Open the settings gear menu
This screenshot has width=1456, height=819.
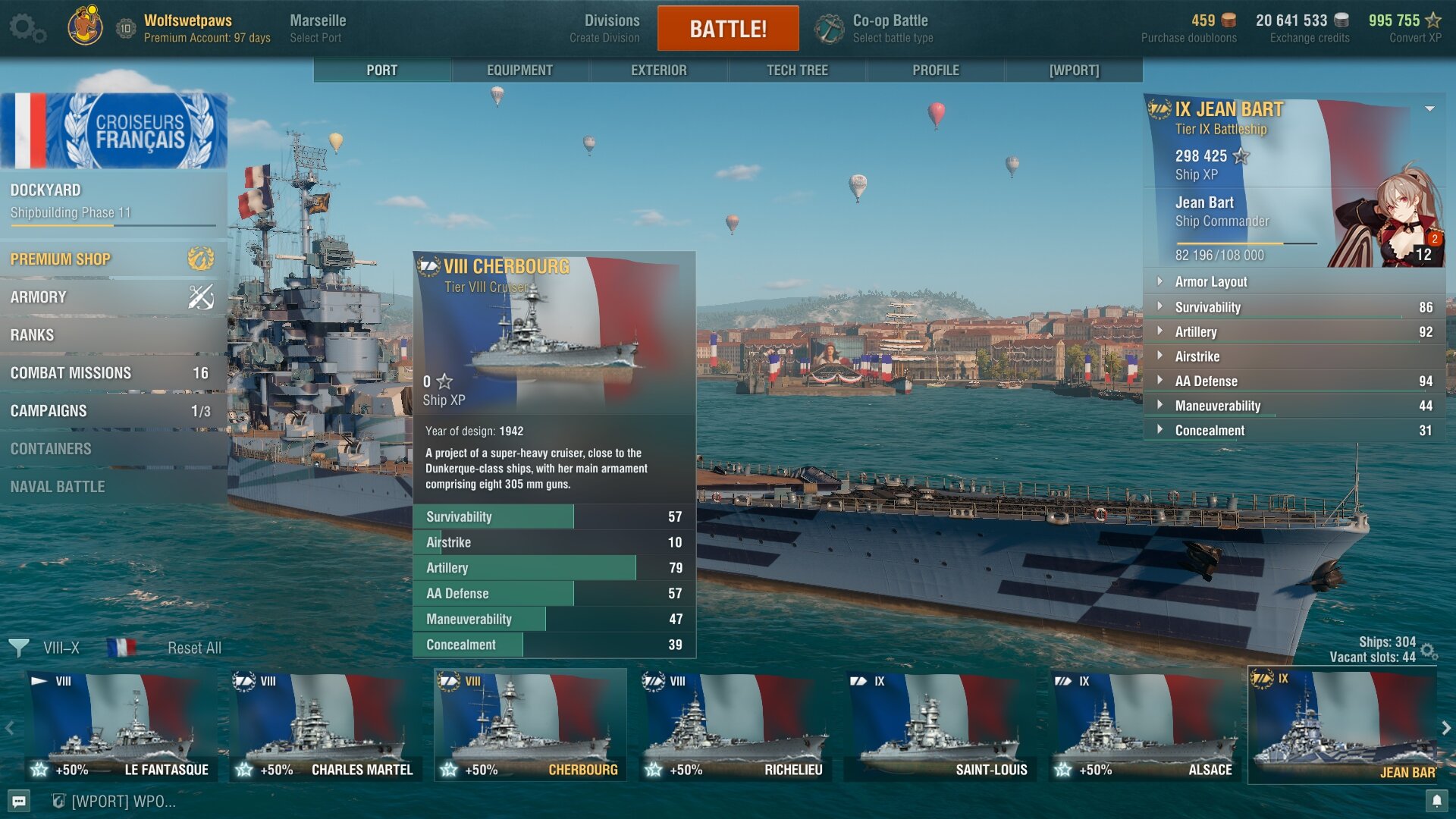[27, 28]
